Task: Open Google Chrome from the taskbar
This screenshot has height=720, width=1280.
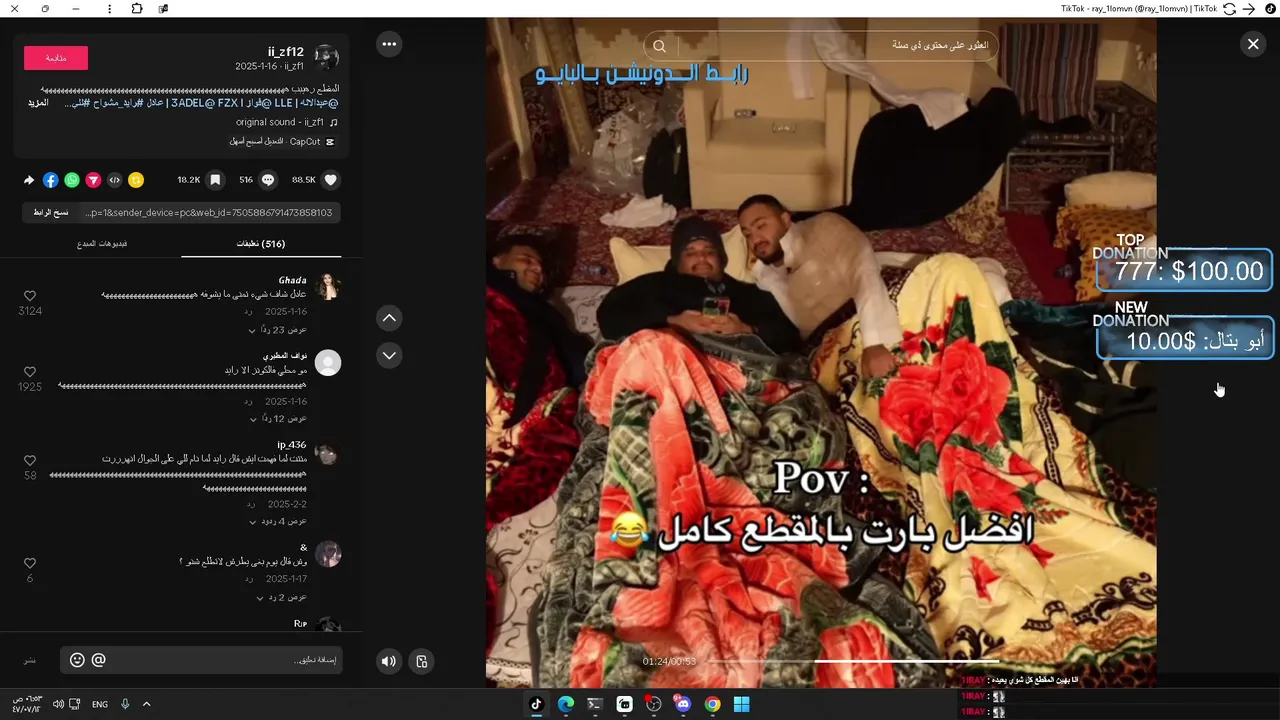Action: click(x=712, y=704)
